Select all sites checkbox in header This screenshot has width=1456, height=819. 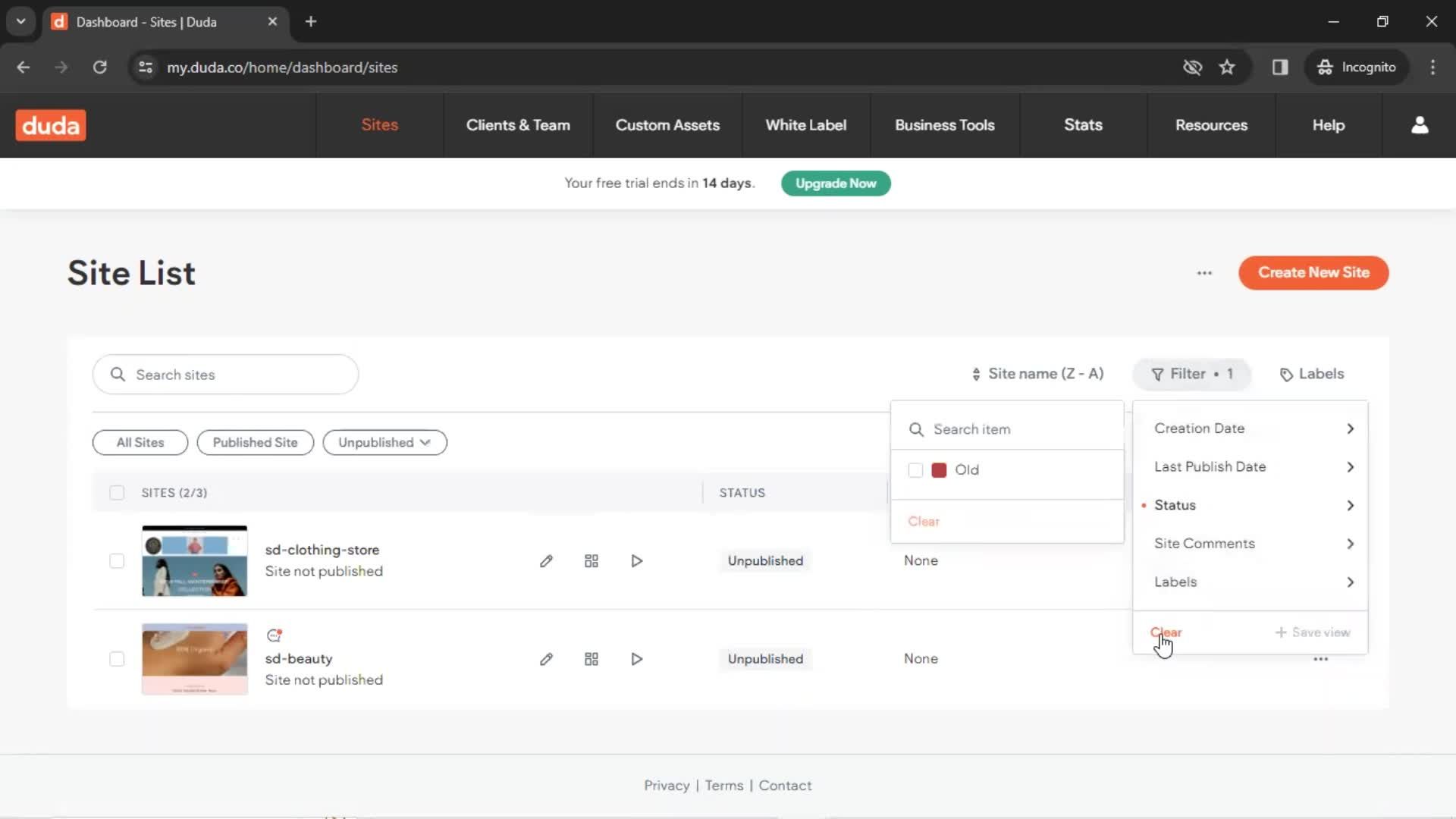tap(117, 493)
